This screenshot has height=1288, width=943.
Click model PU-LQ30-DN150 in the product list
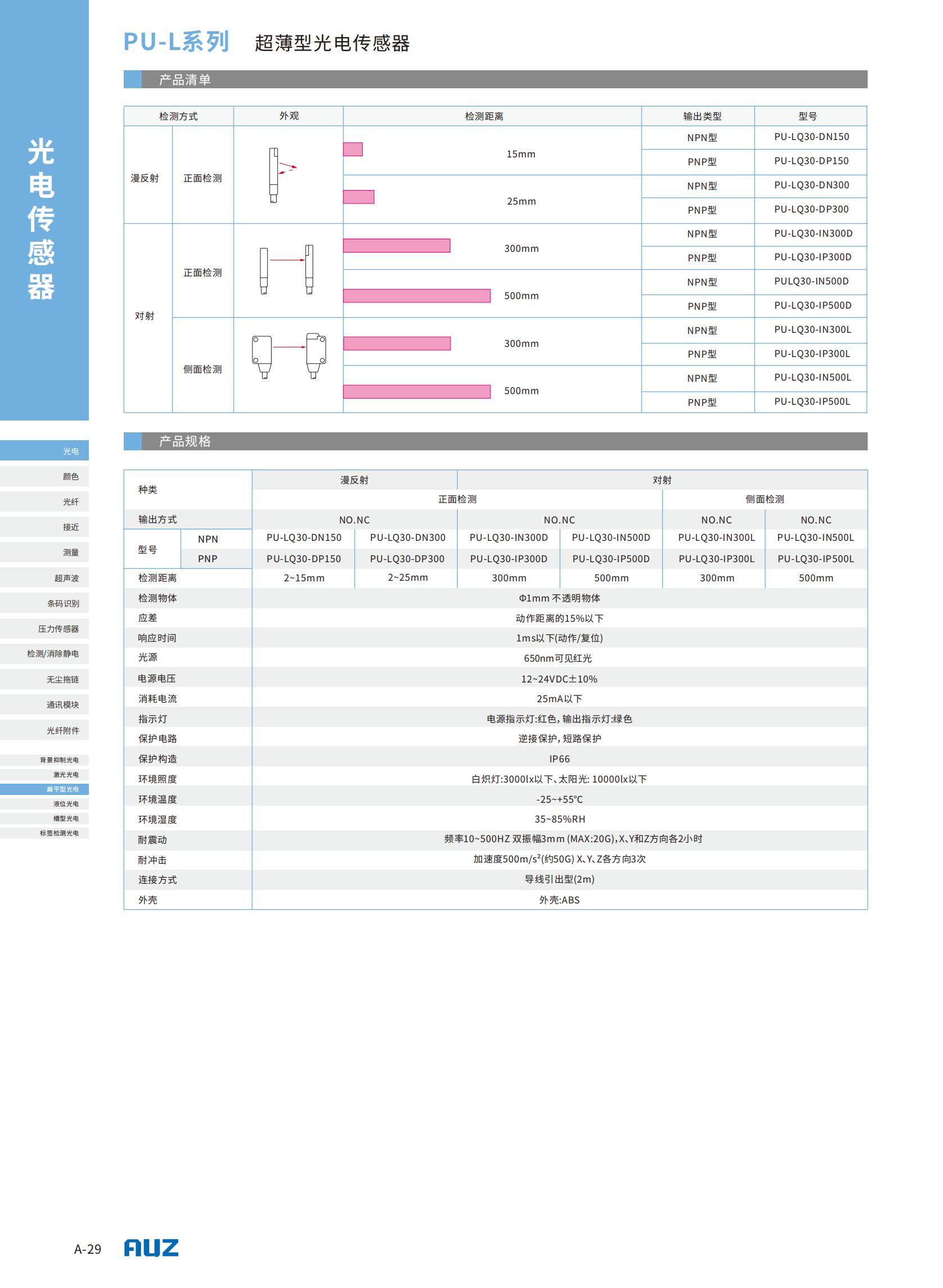[x=811, y=137]
